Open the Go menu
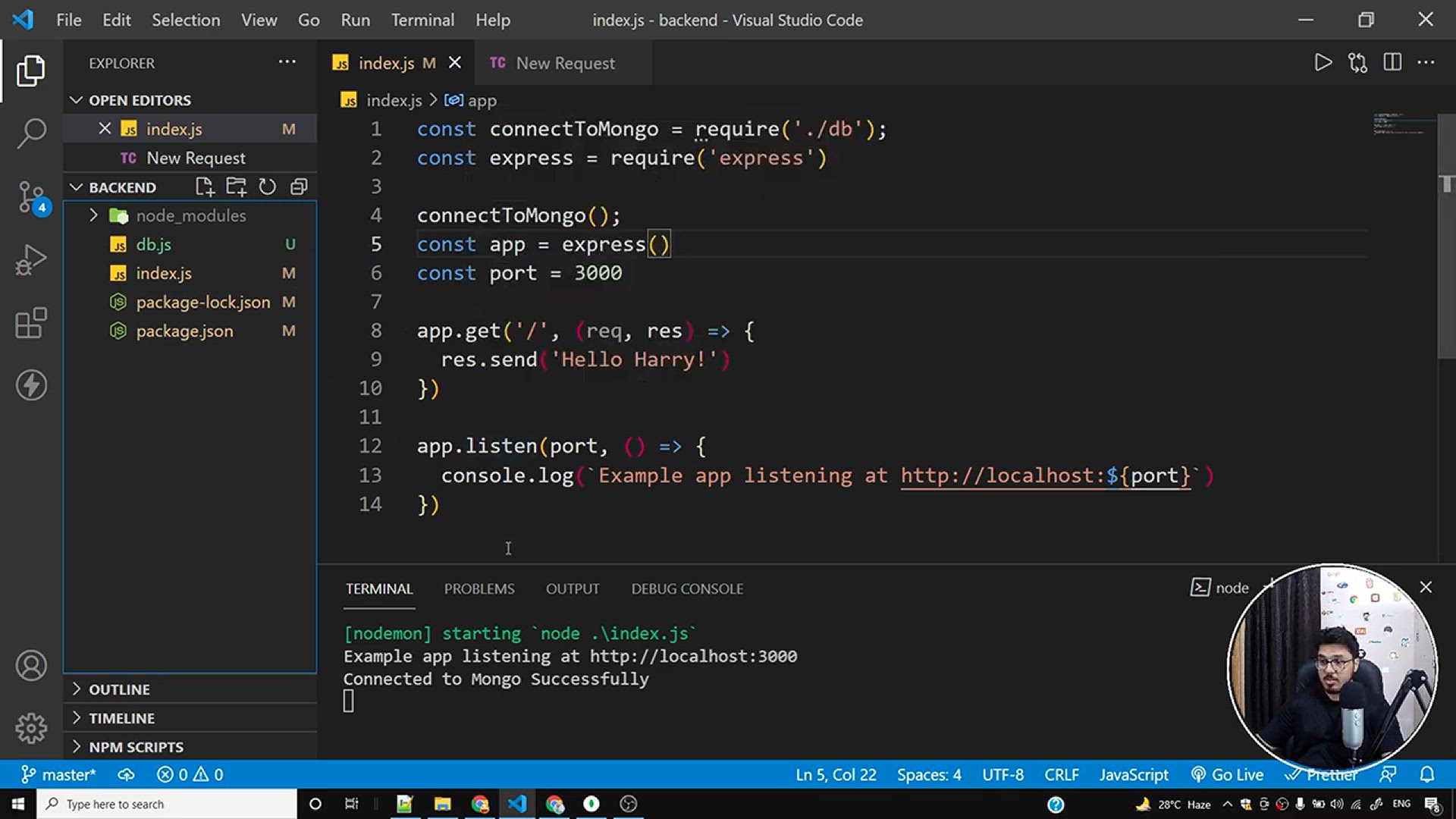The image size is (1456, 819). point(309,20)
